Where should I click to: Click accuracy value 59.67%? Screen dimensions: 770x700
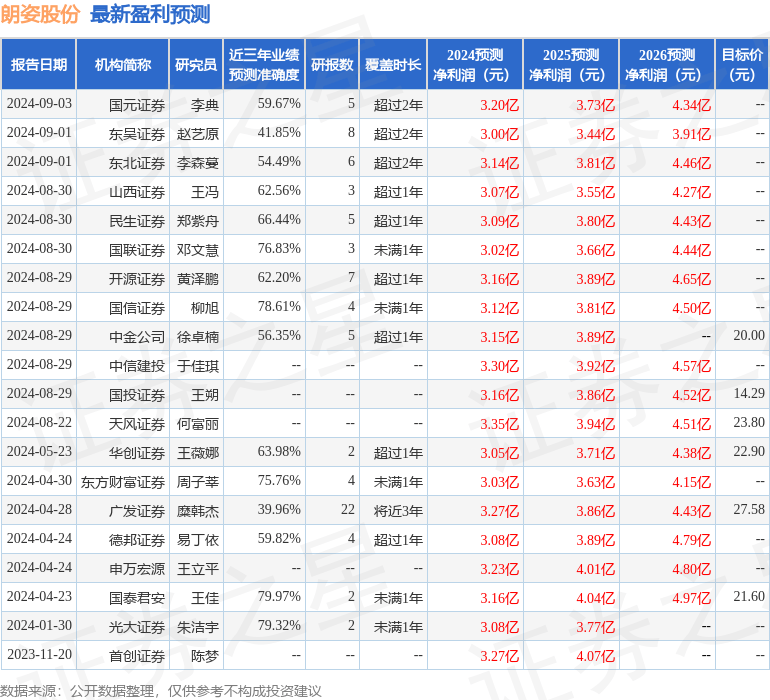[x=279, y=104]
